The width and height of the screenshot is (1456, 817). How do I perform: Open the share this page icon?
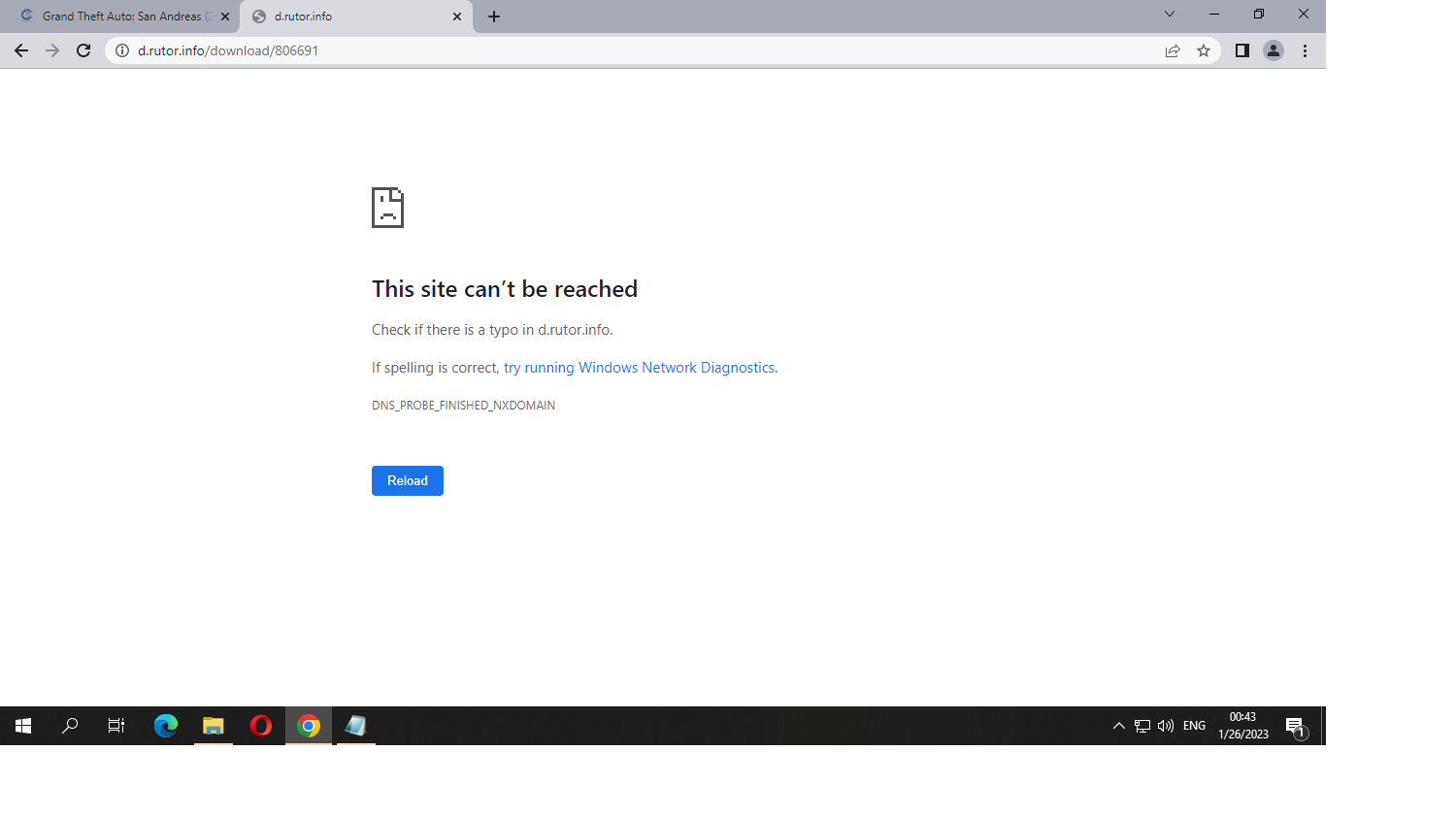click(1173, 50)
